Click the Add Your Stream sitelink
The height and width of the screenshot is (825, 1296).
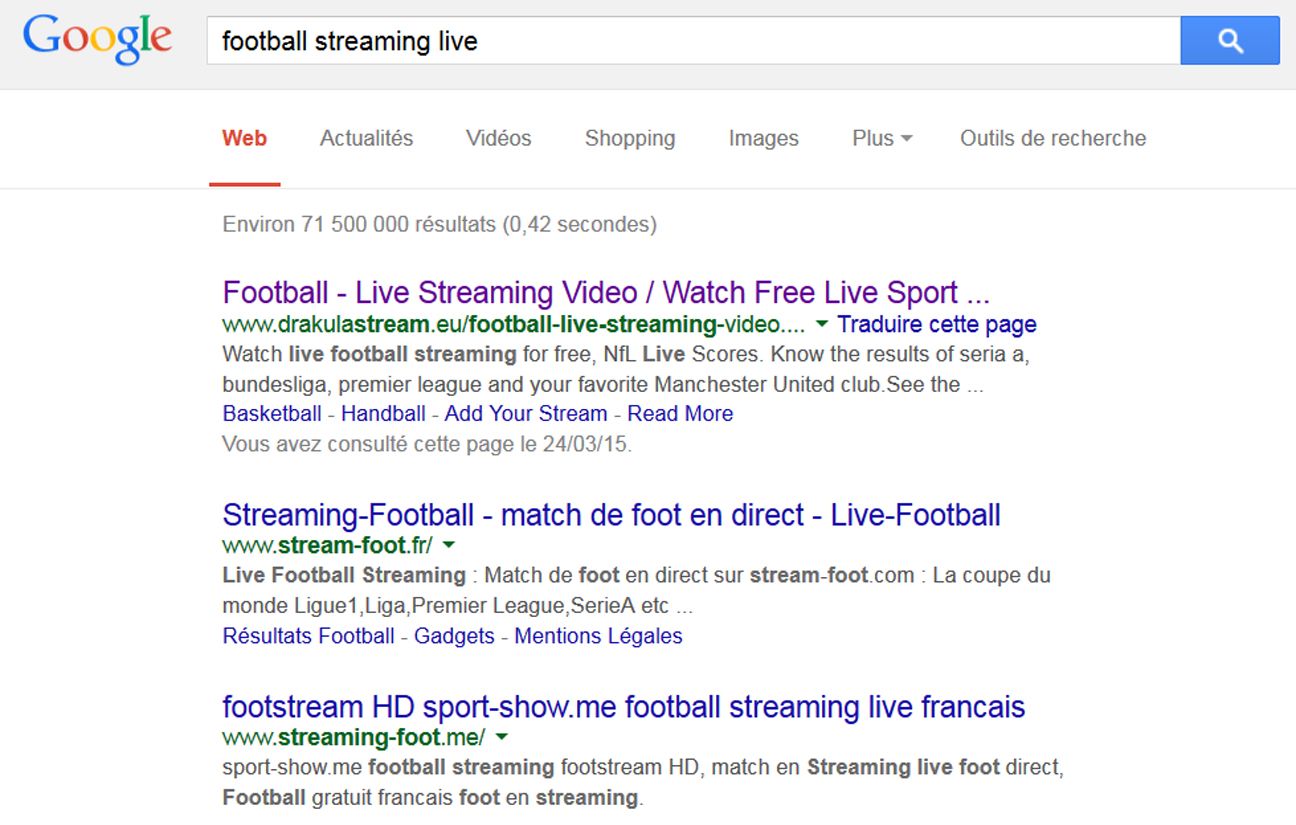[525, 414]
